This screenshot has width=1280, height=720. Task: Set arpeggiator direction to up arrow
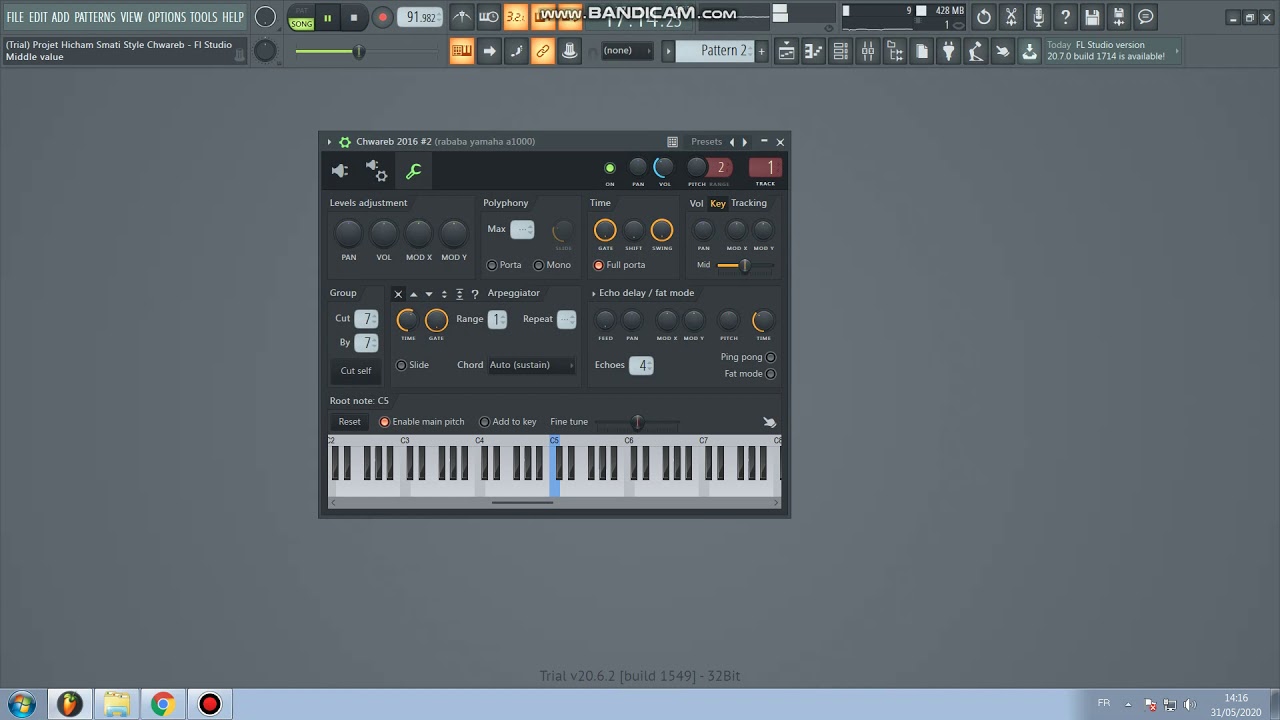point(413,294)
